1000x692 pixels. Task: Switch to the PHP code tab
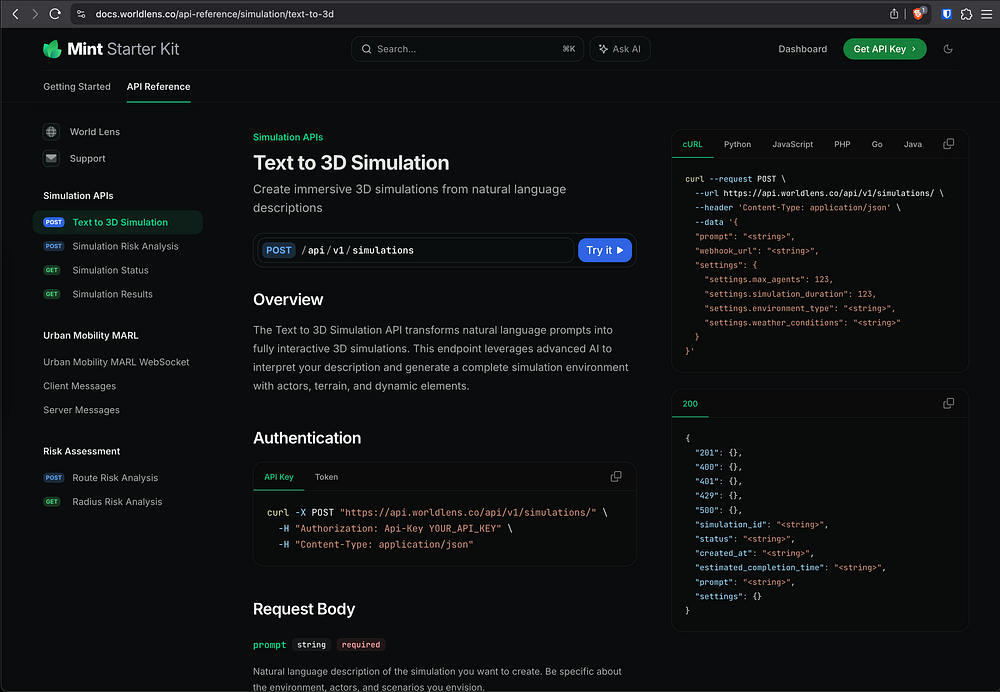coord(842,144)
